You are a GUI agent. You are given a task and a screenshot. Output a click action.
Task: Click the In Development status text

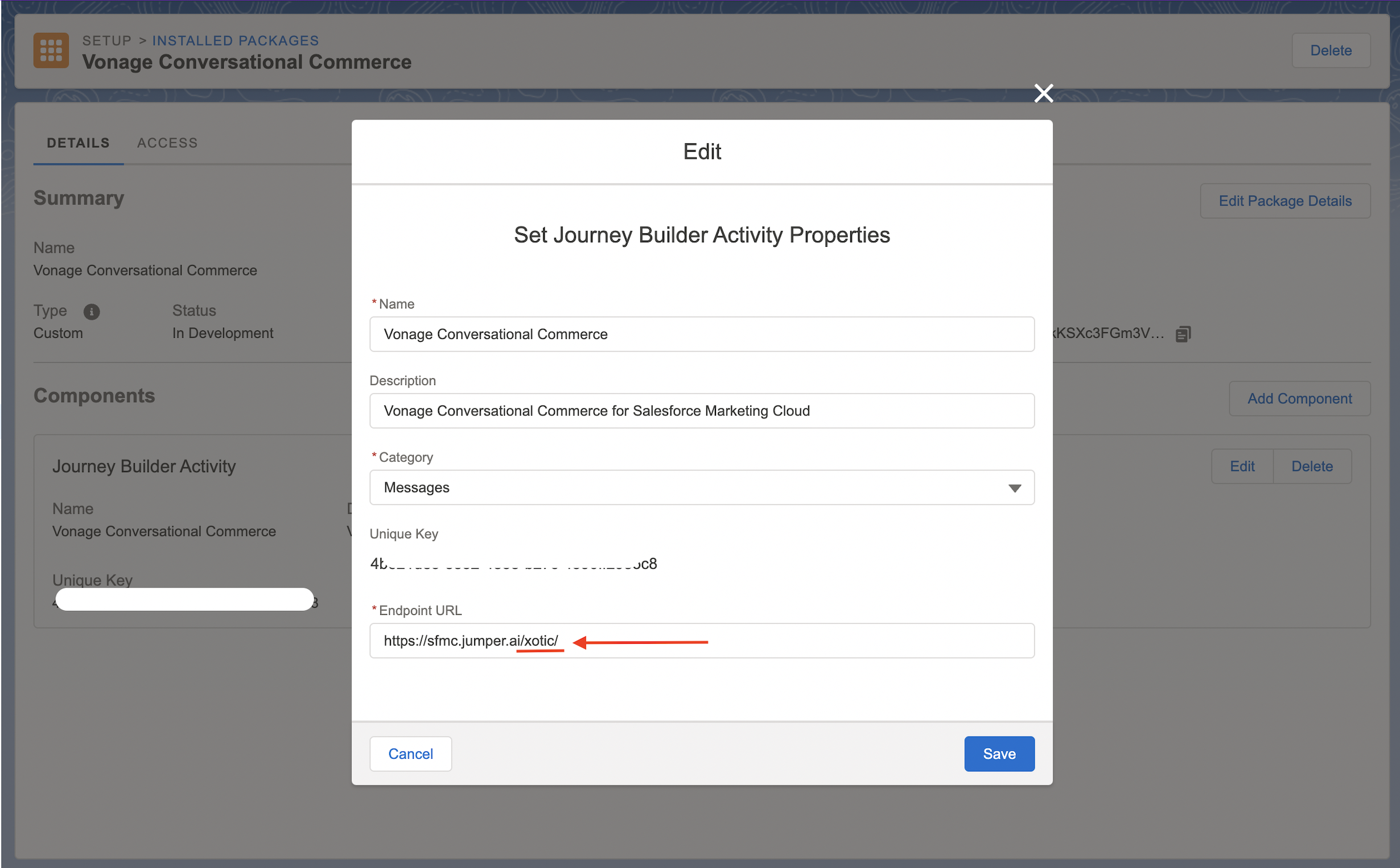click(x=223, y=333)
